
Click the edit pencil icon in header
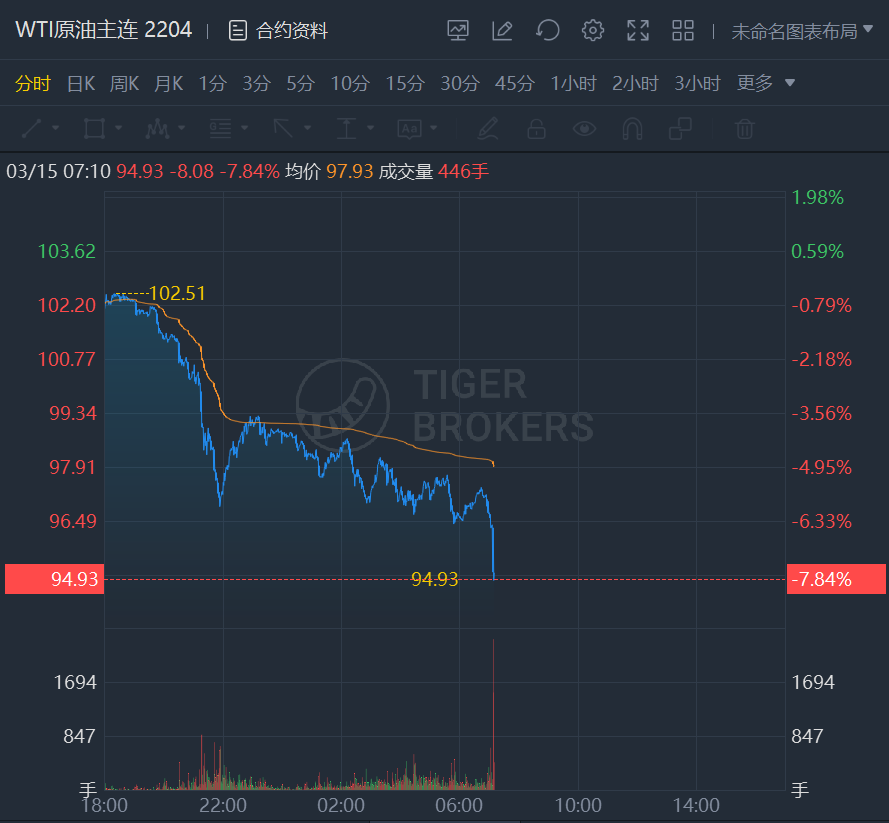coord(502,31)
